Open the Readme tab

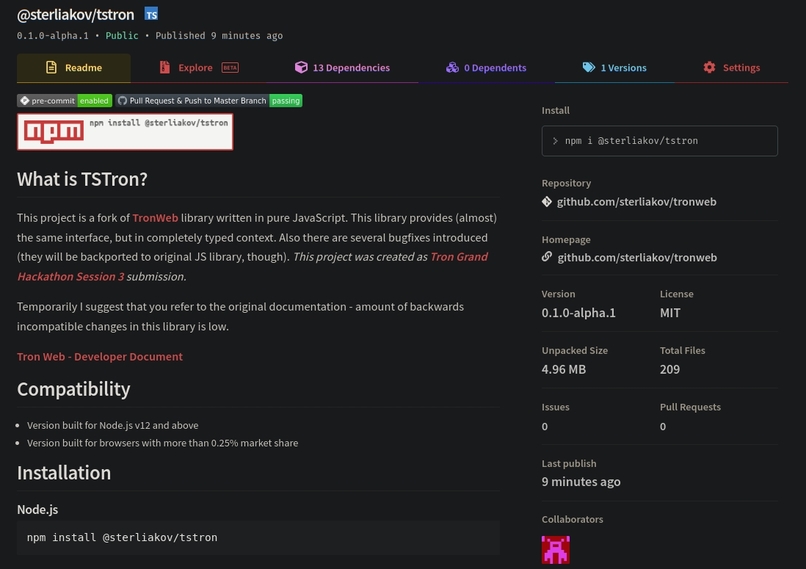pos(74,68)
